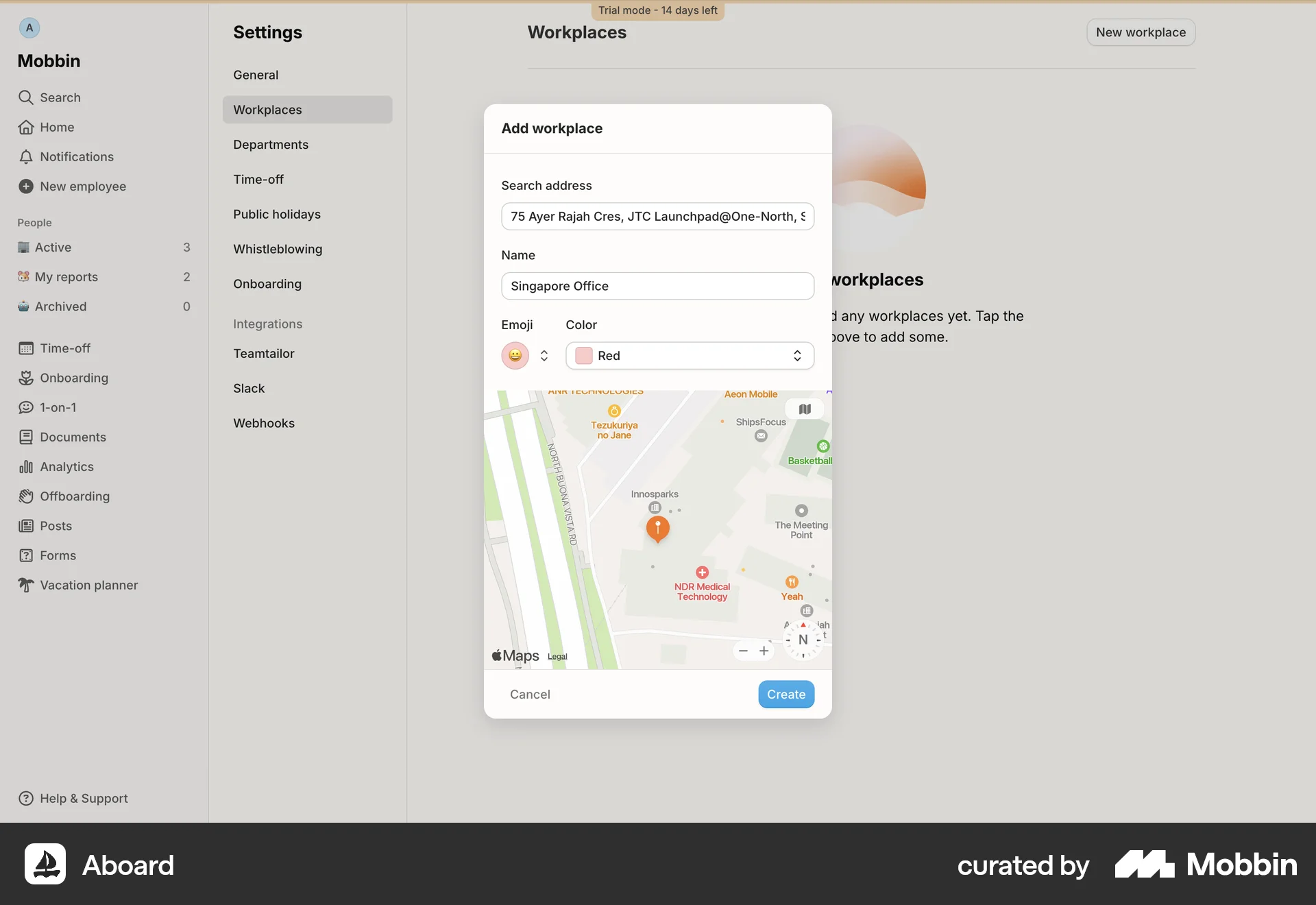
Task: Toggle the map style icon on the map
Action: 804,409
